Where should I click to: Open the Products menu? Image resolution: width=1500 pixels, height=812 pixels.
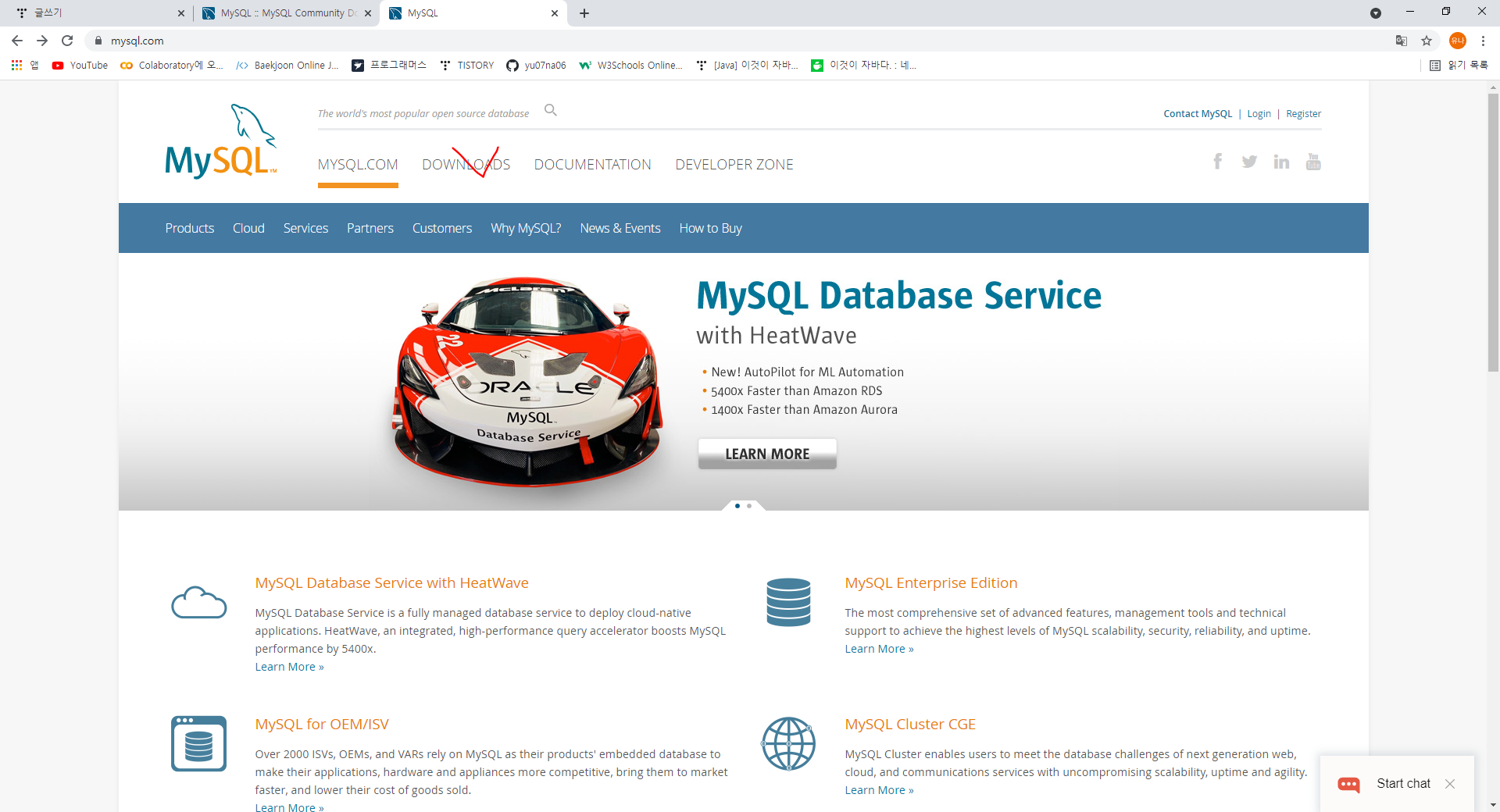[x=190, y=228]
